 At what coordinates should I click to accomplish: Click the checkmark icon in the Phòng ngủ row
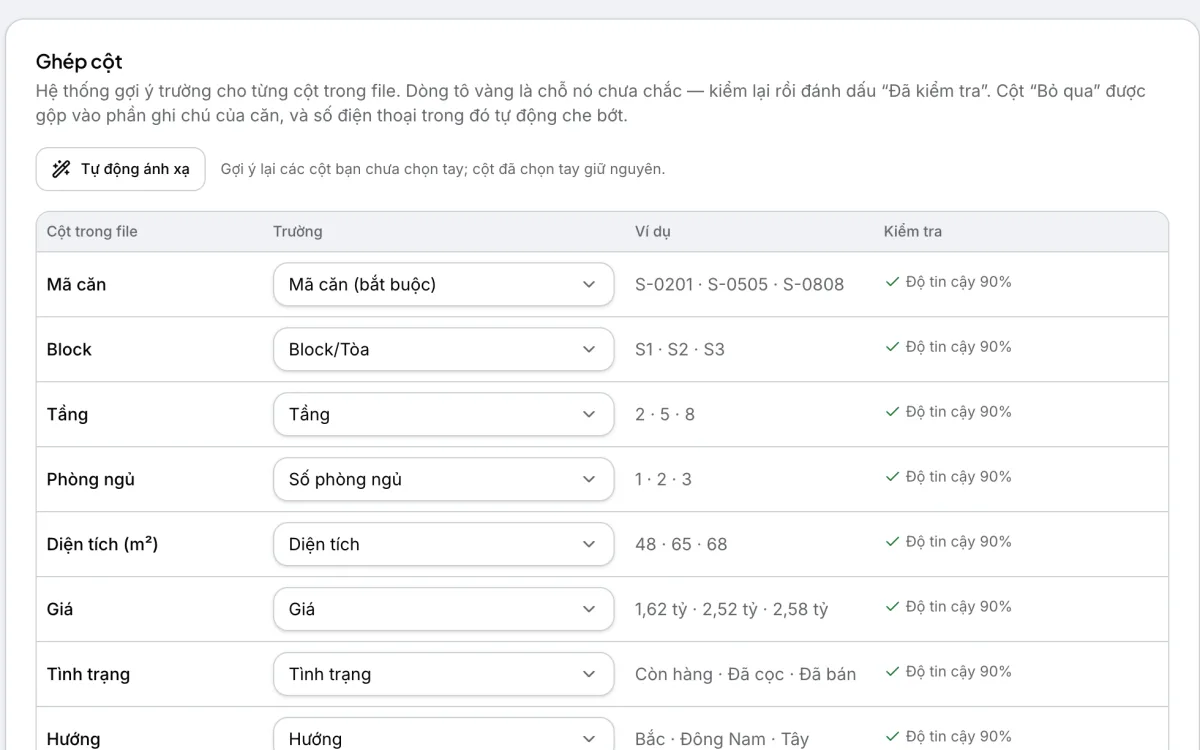(892, 477)
